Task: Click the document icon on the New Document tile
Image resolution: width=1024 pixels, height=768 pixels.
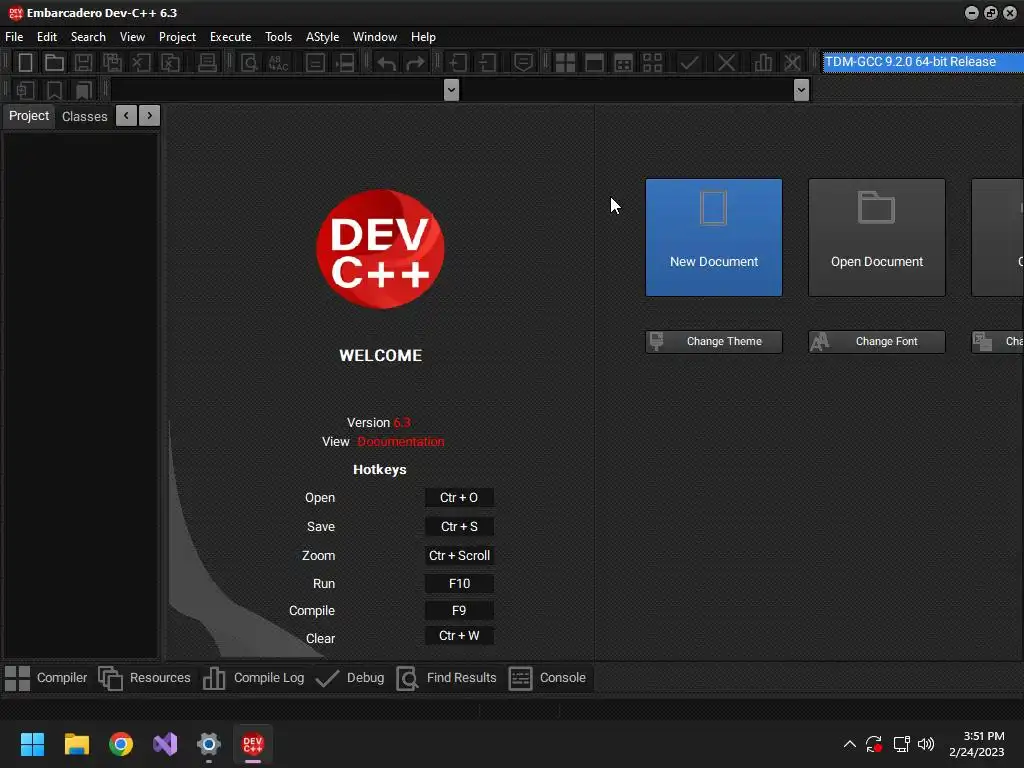Action: (x=713, y=208)
